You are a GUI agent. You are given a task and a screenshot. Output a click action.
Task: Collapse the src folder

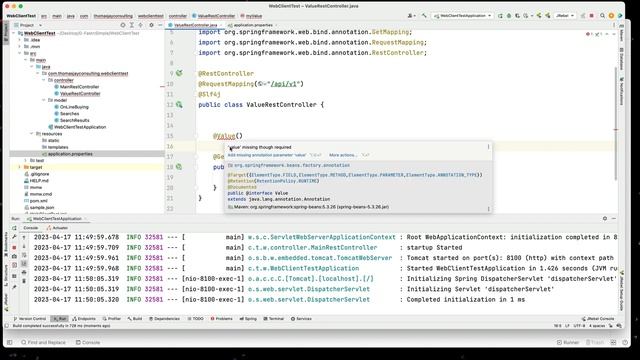coord(20,53)
